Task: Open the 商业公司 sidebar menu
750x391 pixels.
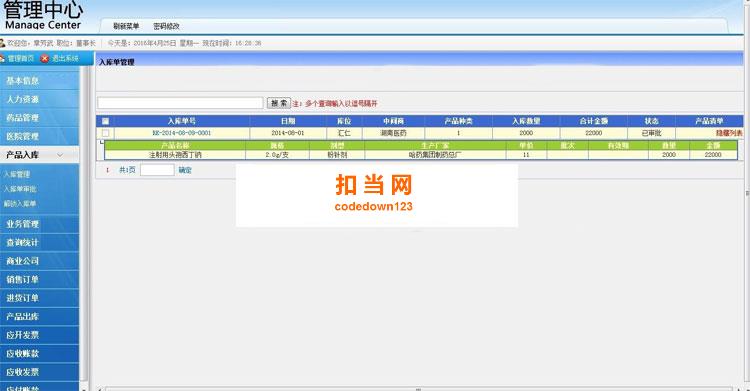Action: point(39,261)
